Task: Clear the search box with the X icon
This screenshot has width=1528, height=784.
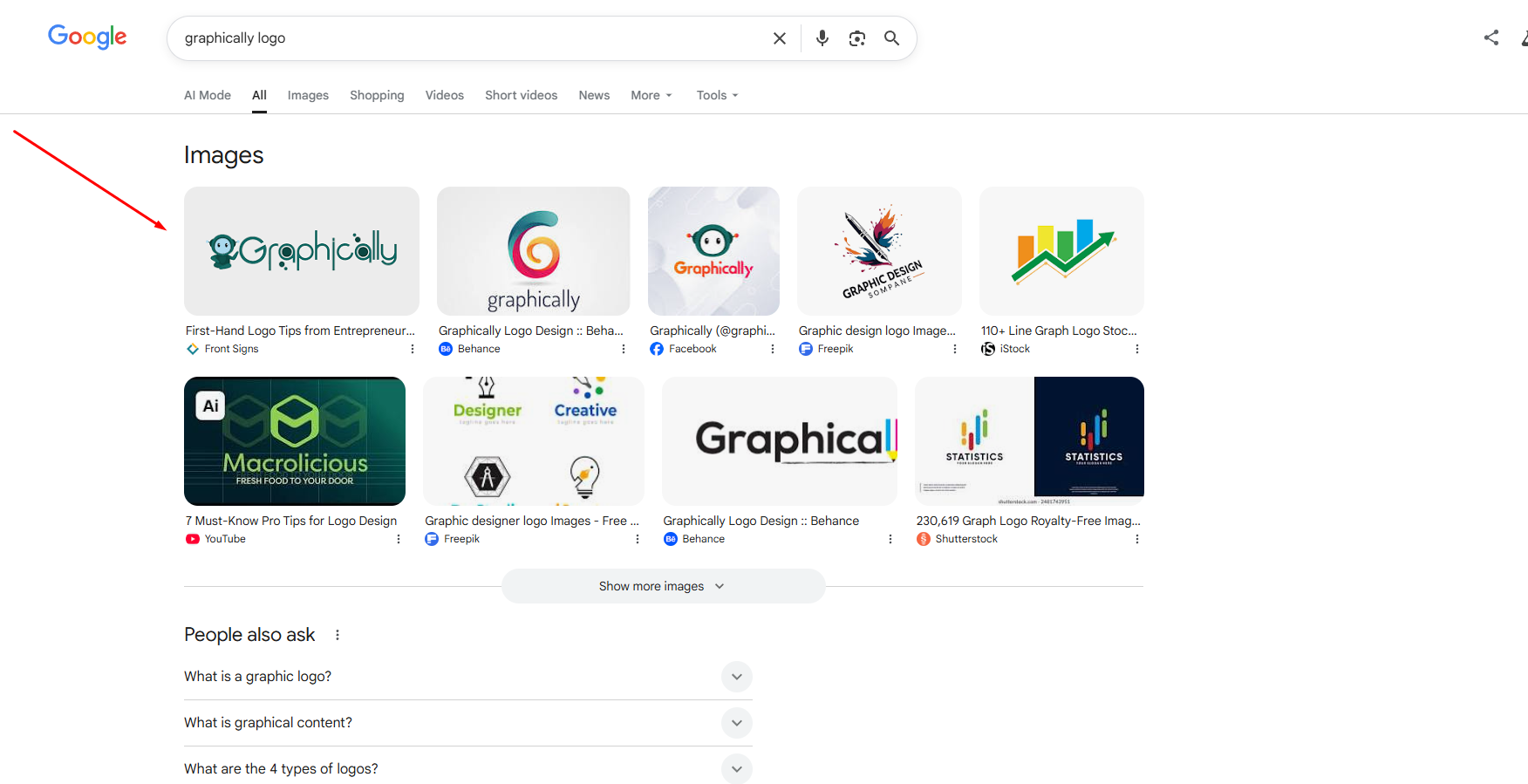Action: tap(779, 38)
